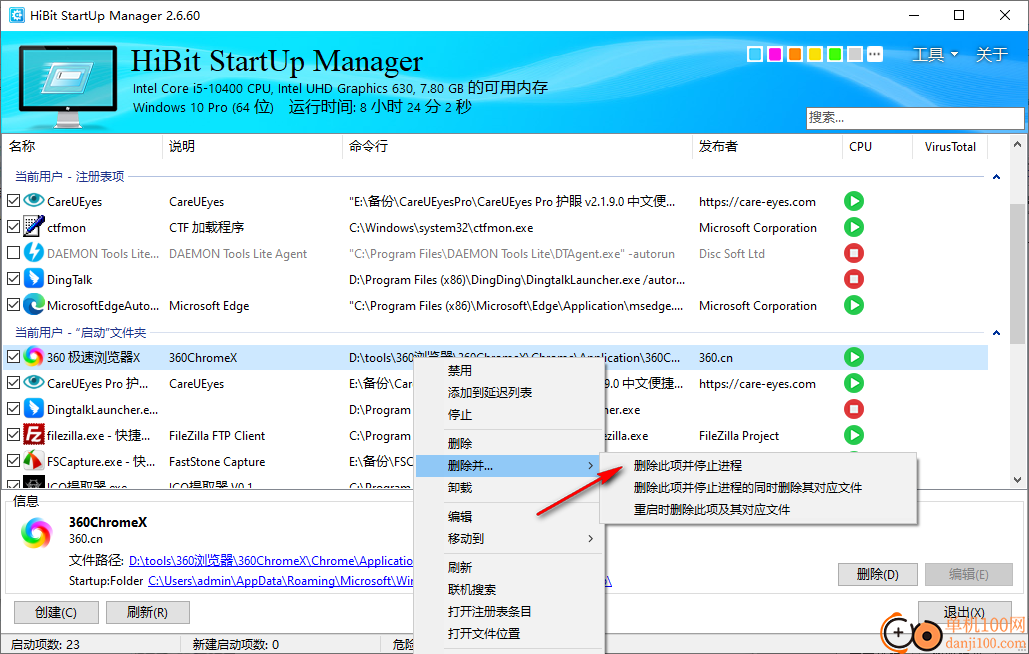Click the 删除(D) button
This screenshot has width=1029, height=654.
(877, 575)
